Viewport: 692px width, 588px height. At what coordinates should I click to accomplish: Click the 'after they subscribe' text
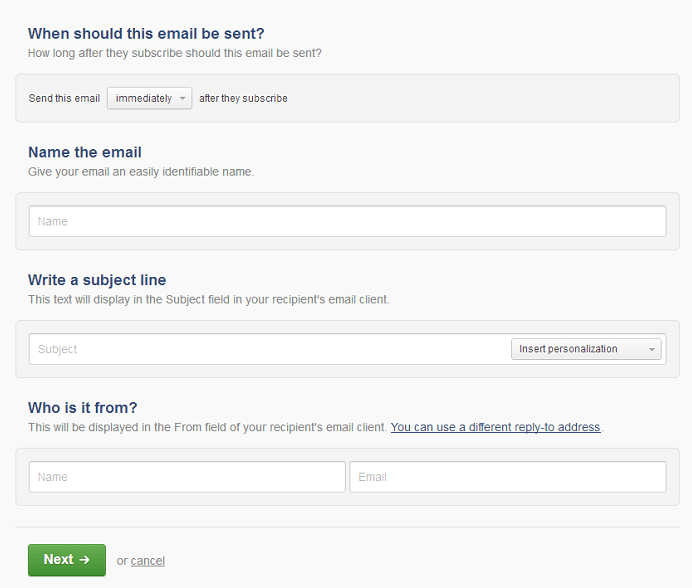click(x=243, y=98)
